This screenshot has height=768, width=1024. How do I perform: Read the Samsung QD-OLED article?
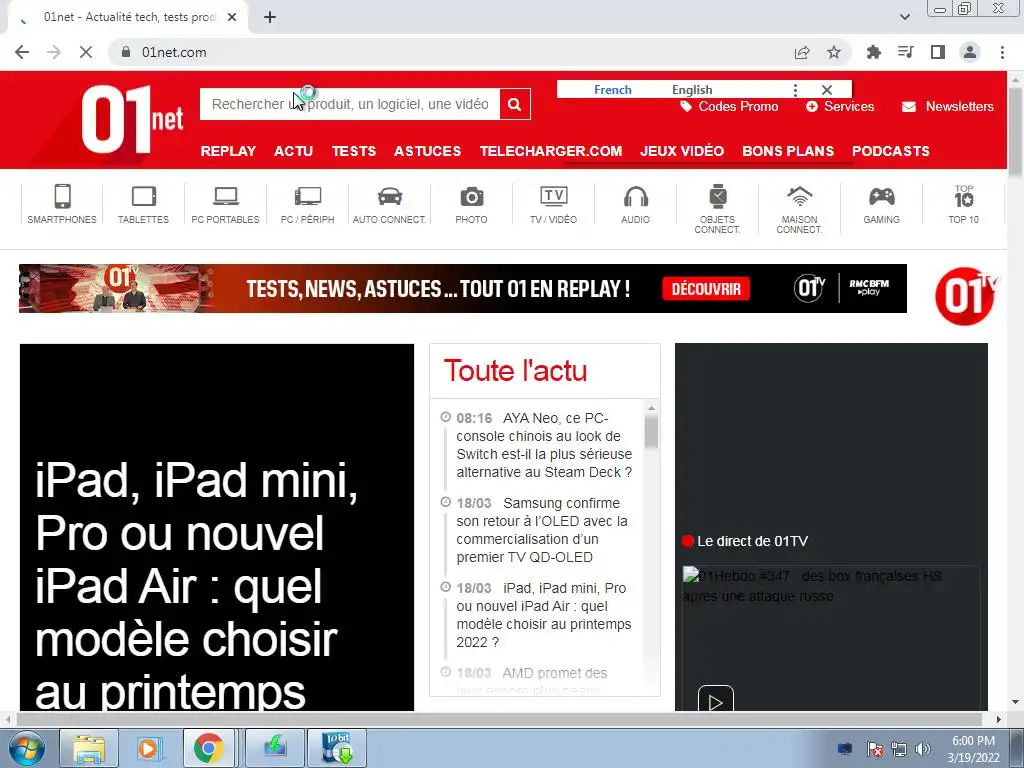click(x=542, y=530)
